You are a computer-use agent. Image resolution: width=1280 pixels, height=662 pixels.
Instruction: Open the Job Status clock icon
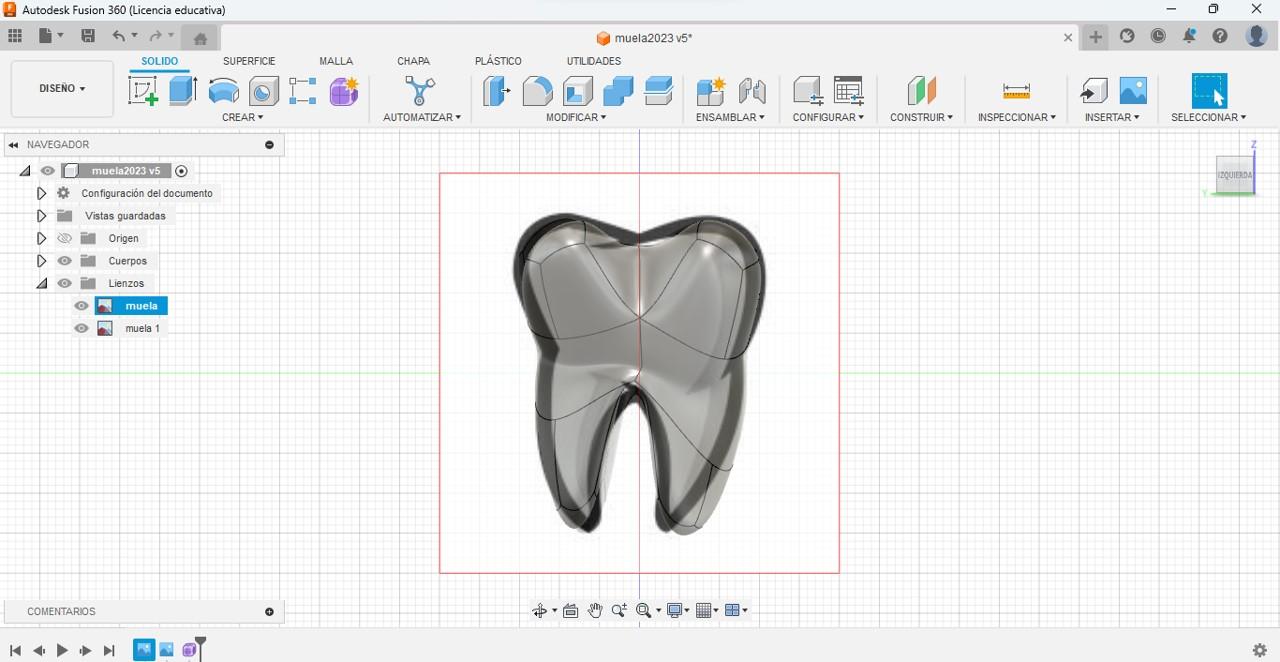pos(1158,36)
